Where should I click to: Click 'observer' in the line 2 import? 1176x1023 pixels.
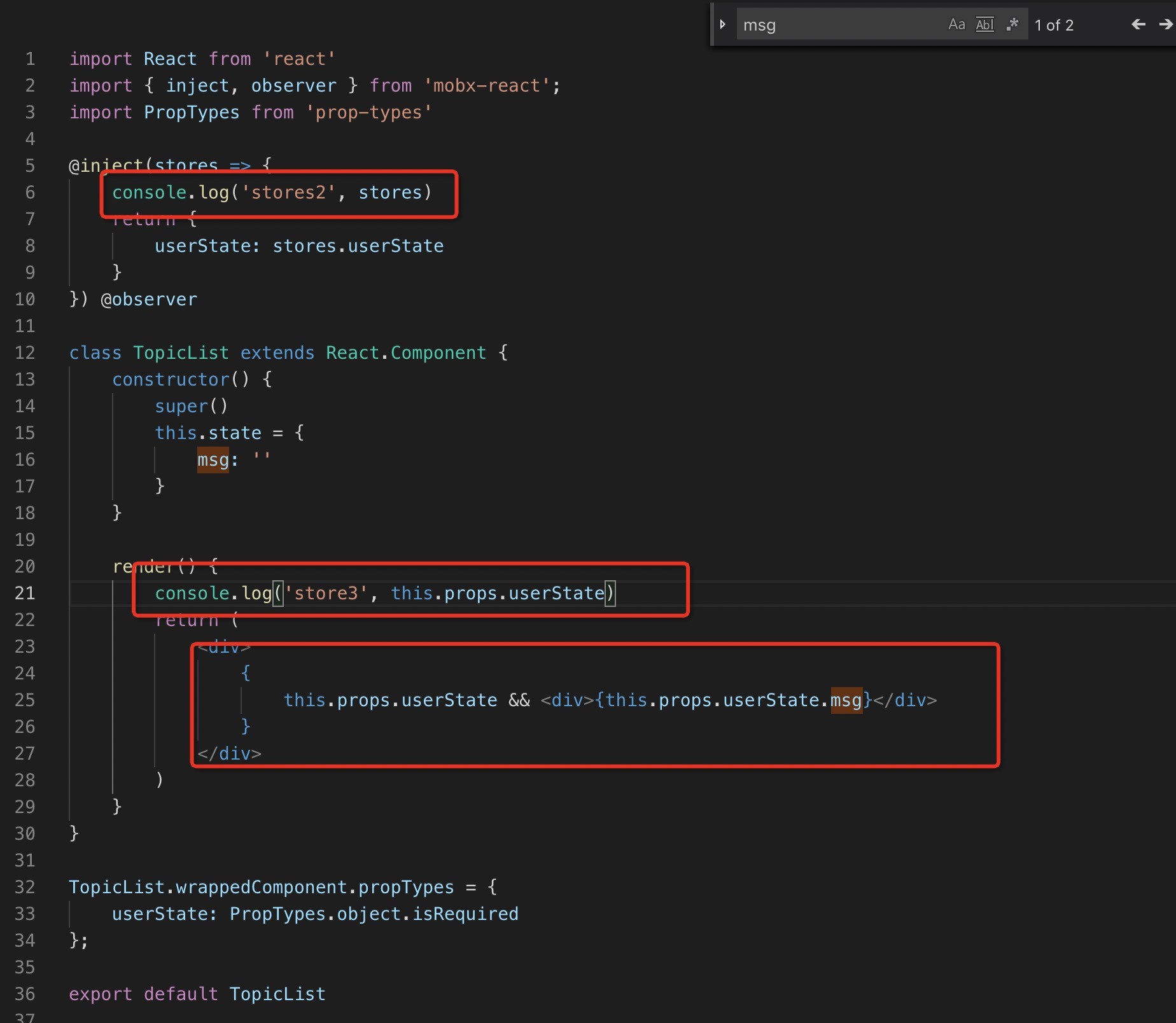coord(294,86)
